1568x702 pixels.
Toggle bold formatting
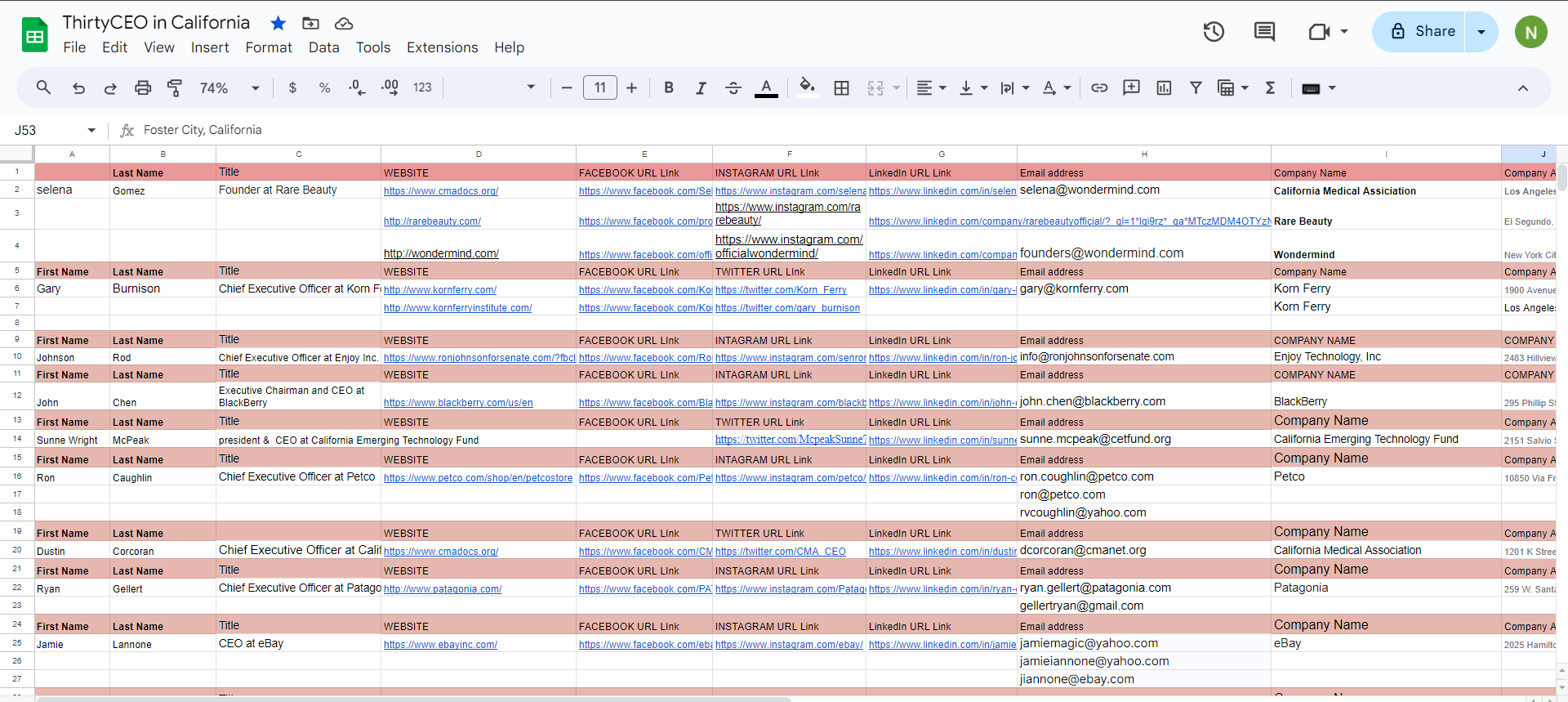669,88
